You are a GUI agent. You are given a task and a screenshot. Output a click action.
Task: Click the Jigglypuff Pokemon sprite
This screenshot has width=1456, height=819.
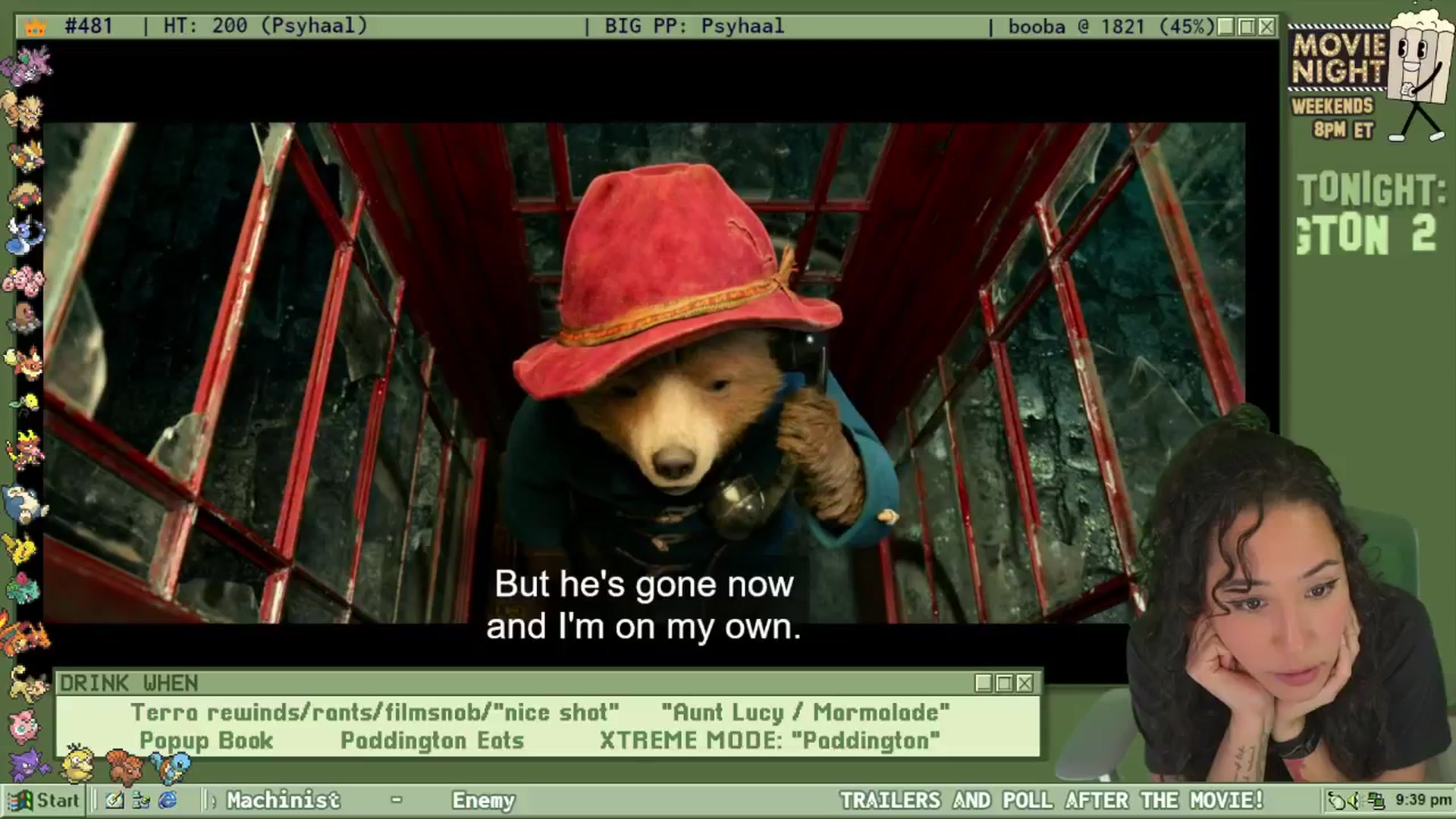point(24,726)
